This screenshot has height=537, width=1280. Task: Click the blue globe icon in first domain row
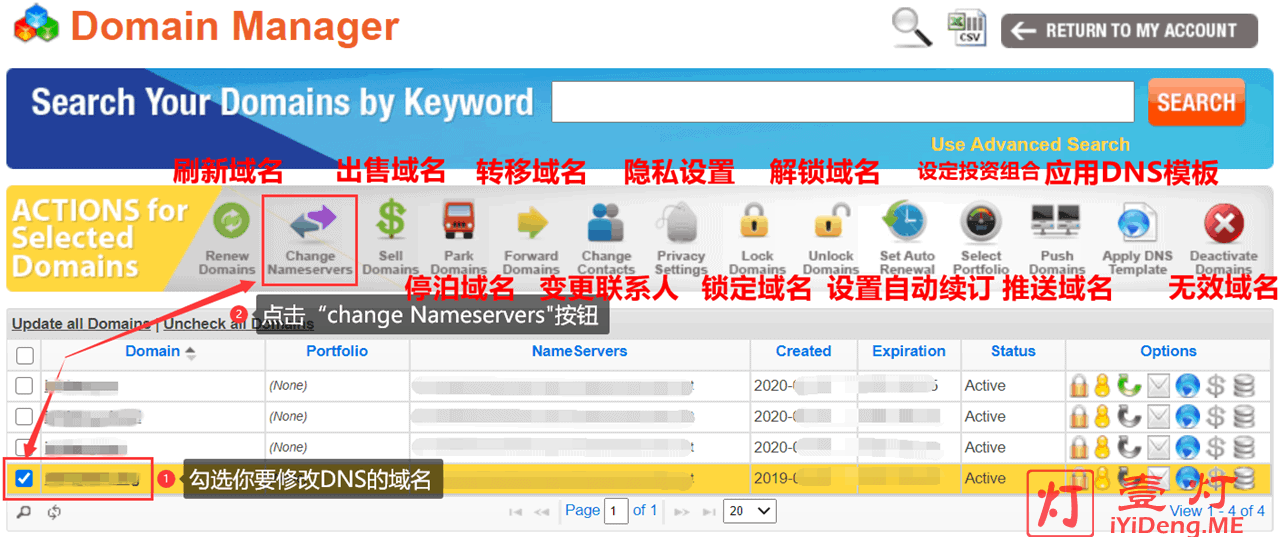[x=1187, y=386]
